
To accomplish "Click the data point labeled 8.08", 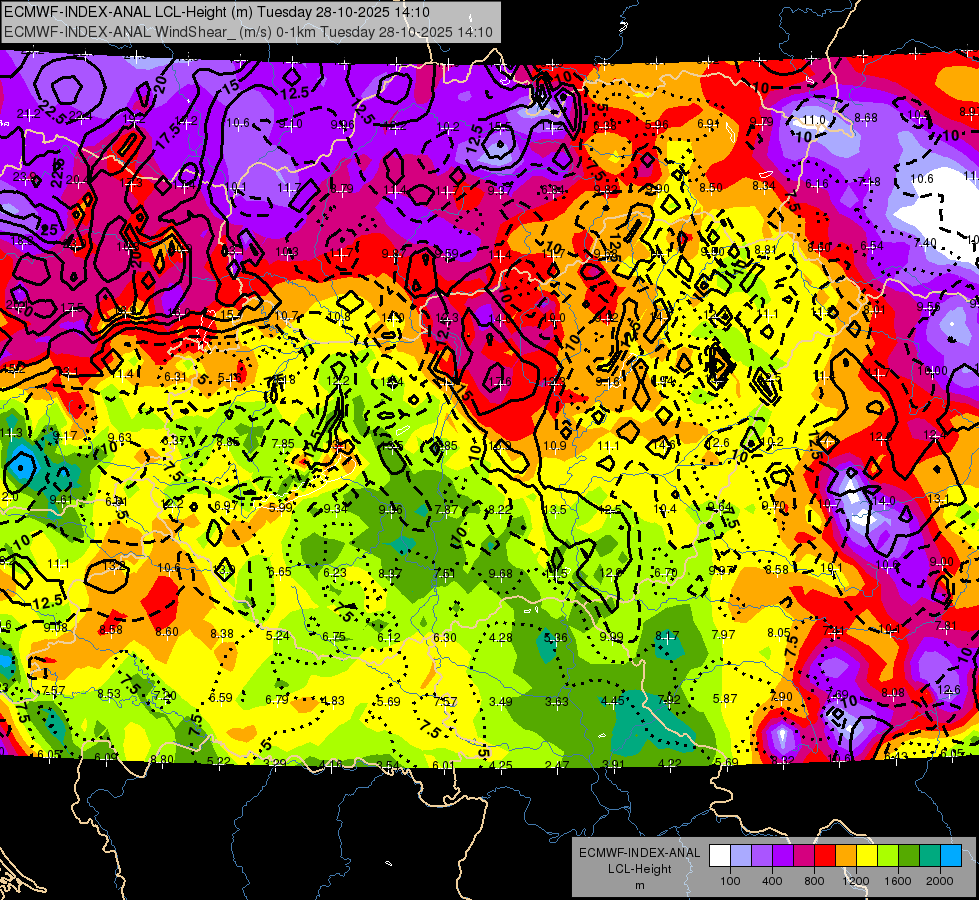I will (x=893, y=692).
